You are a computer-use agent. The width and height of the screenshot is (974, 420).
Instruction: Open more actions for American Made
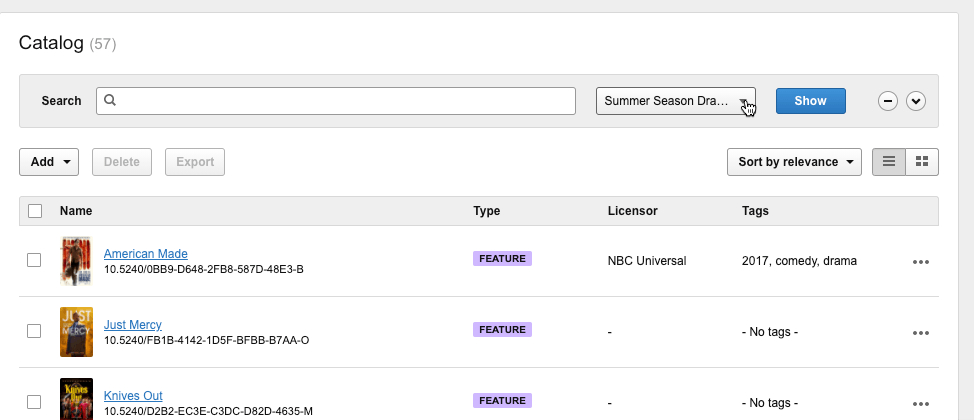pyautogui.click(x=921, y=262)
